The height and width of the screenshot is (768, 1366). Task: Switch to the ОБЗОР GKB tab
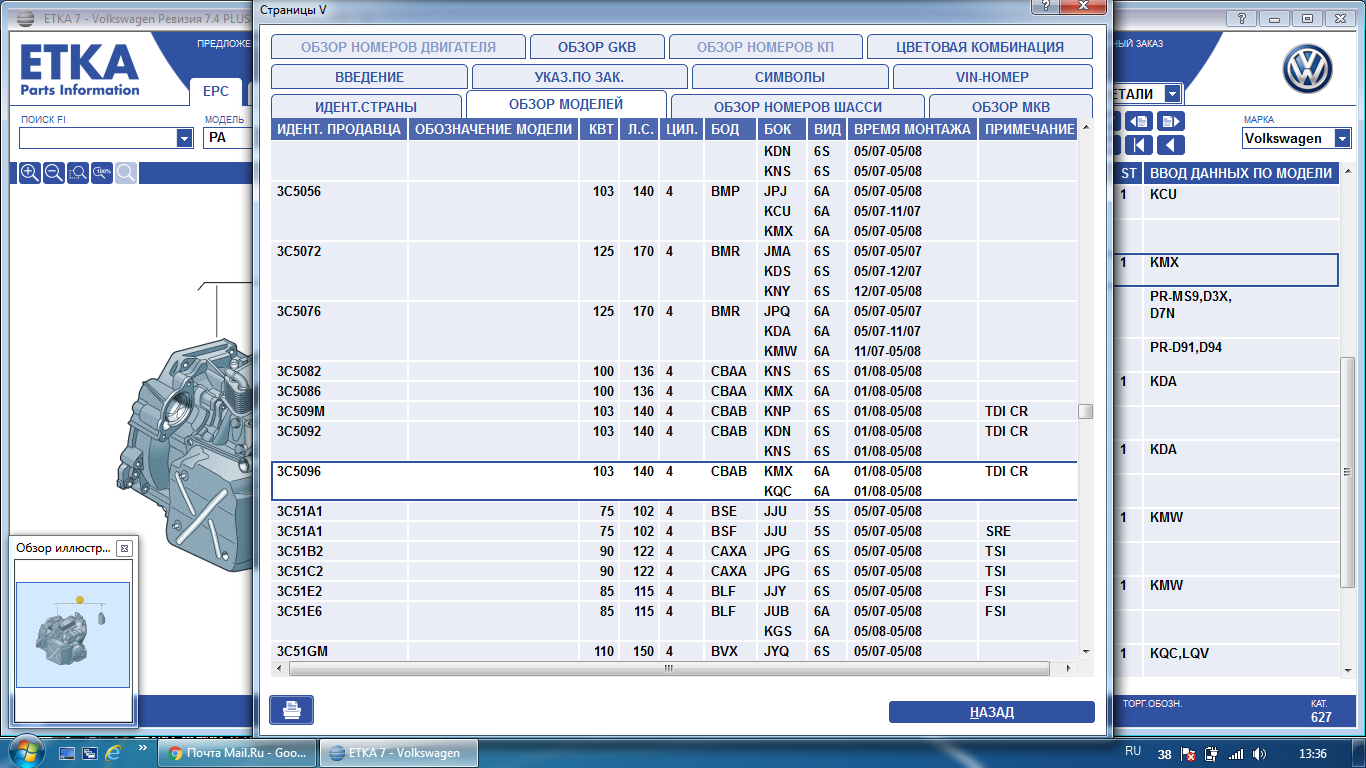[596, 47]
